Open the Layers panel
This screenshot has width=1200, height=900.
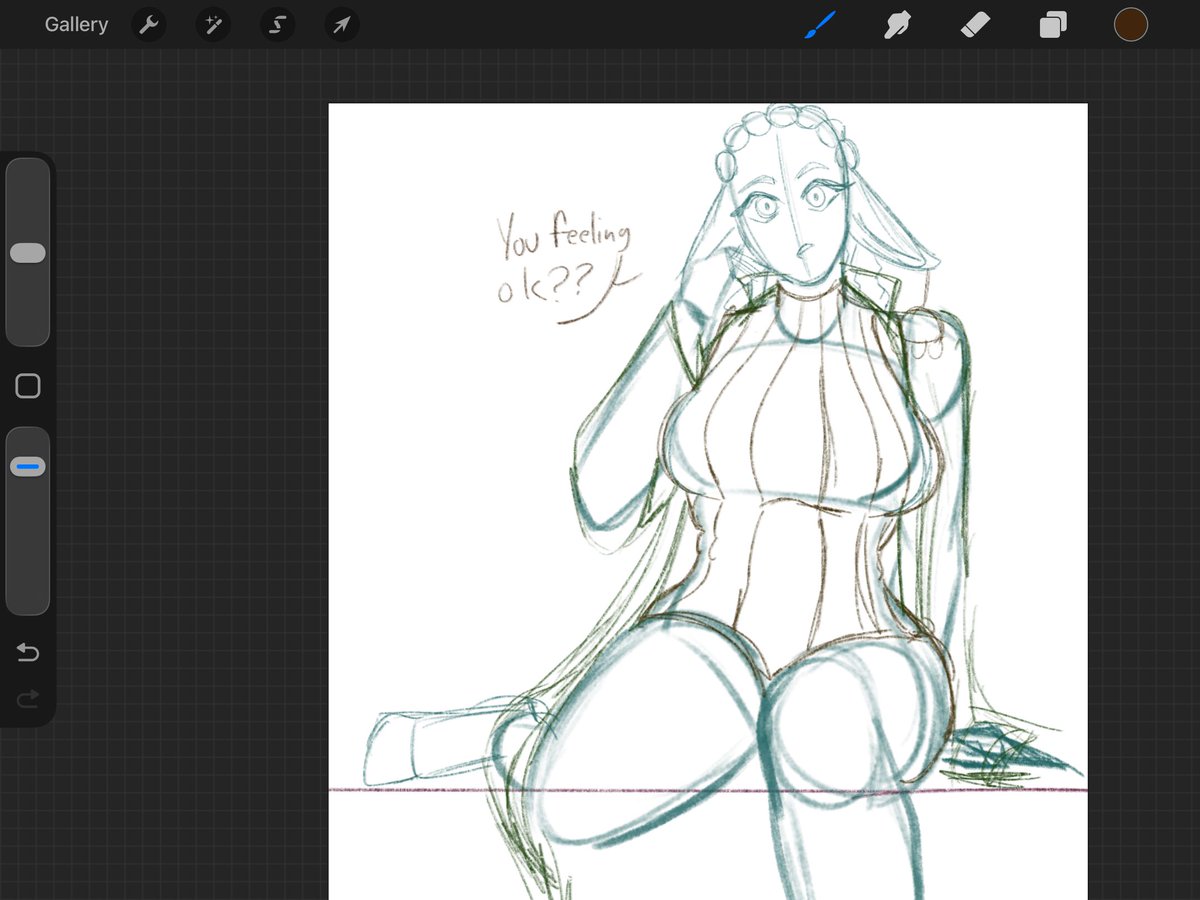click(1053, 25)
